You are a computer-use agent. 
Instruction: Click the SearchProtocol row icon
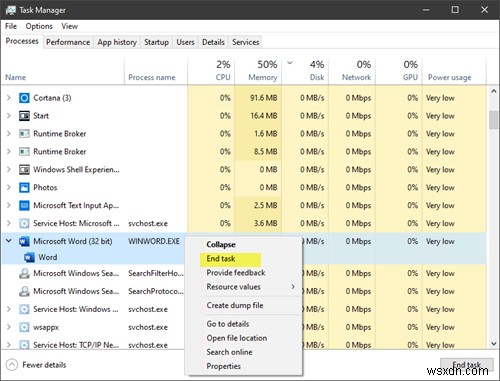click(x=24, y=291)
